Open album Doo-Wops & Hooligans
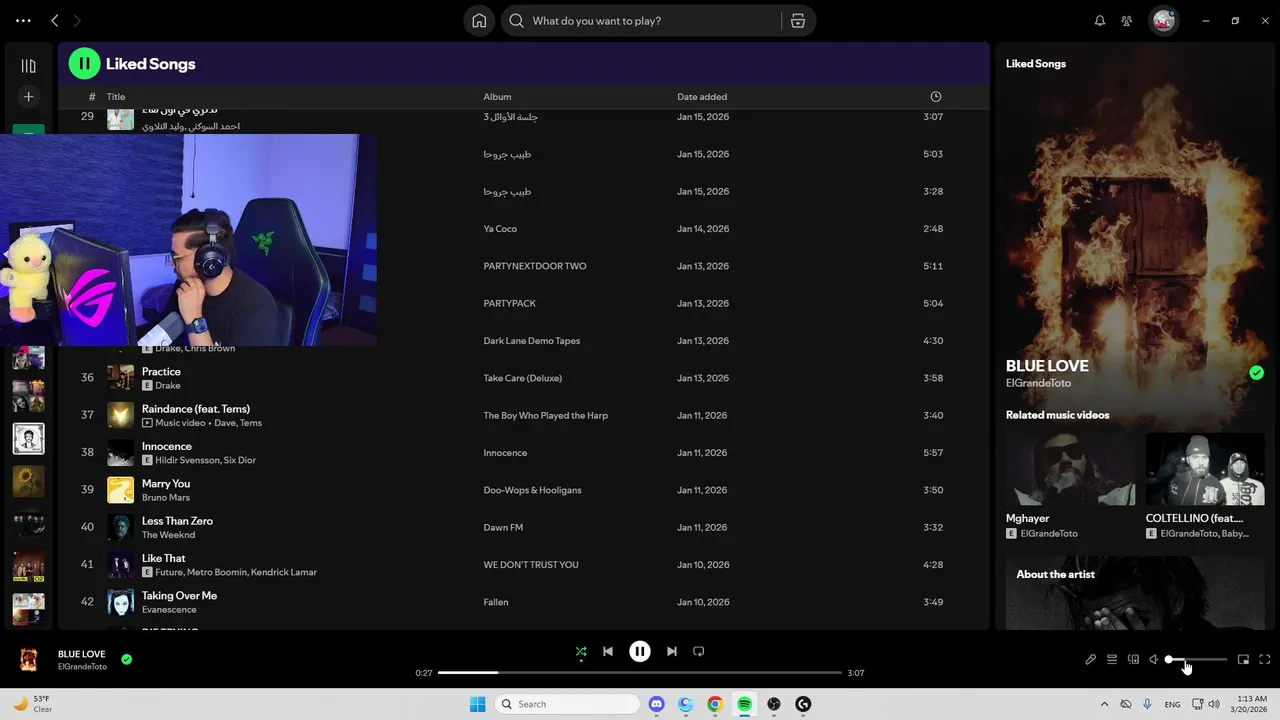Image resolution: width=1280 pixels, height=720 pixels. (x=532, y=490)
